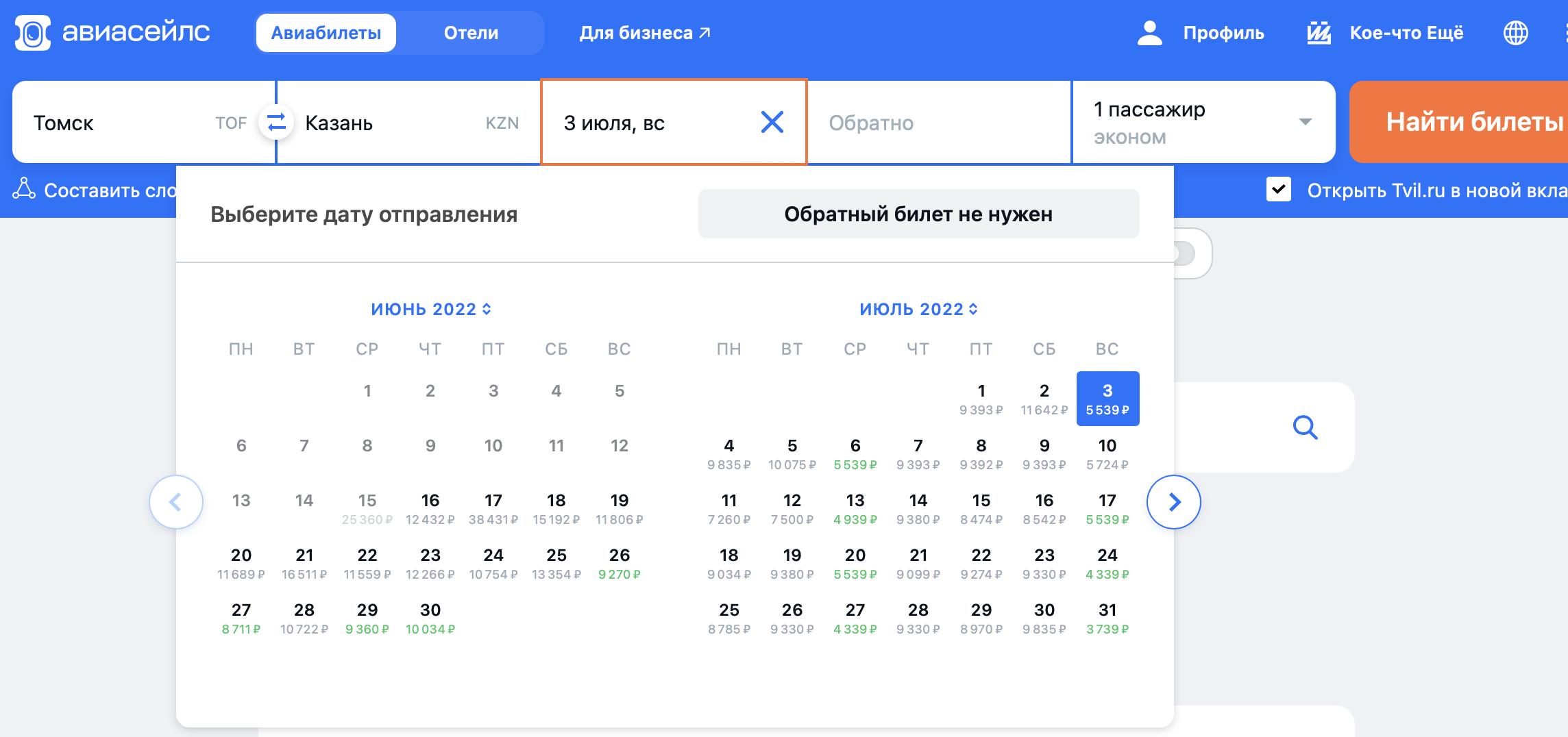The height and width of the screenshot is (737, 1568).
Task: Select July 21 priced 9 099 ₽
Action: 918,563
